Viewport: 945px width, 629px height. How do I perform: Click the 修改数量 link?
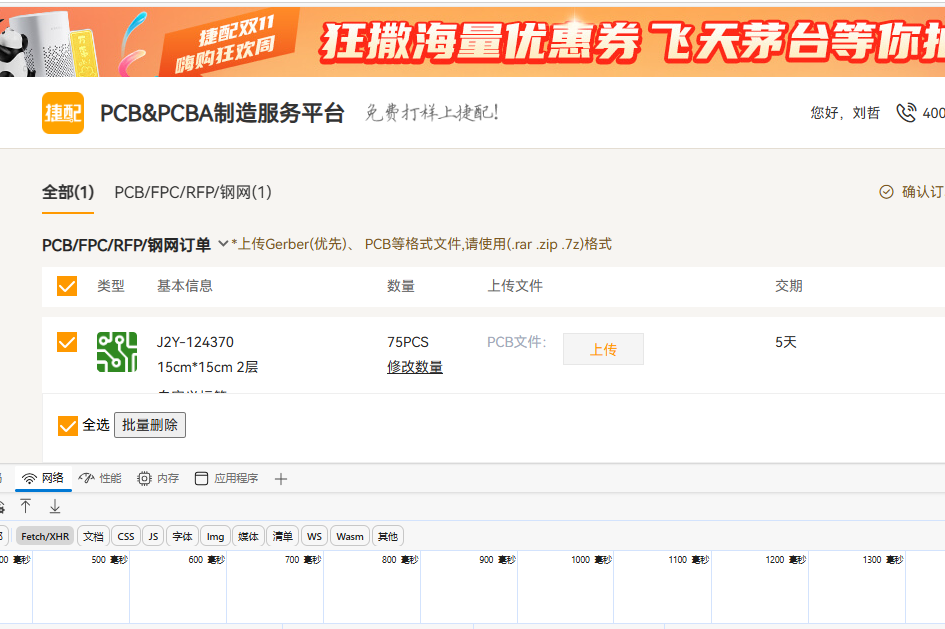point(415,366)
